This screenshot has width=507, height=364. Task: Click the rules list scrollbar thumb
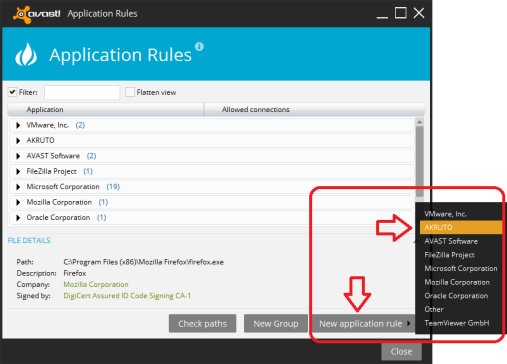click(x=420, y=162)
